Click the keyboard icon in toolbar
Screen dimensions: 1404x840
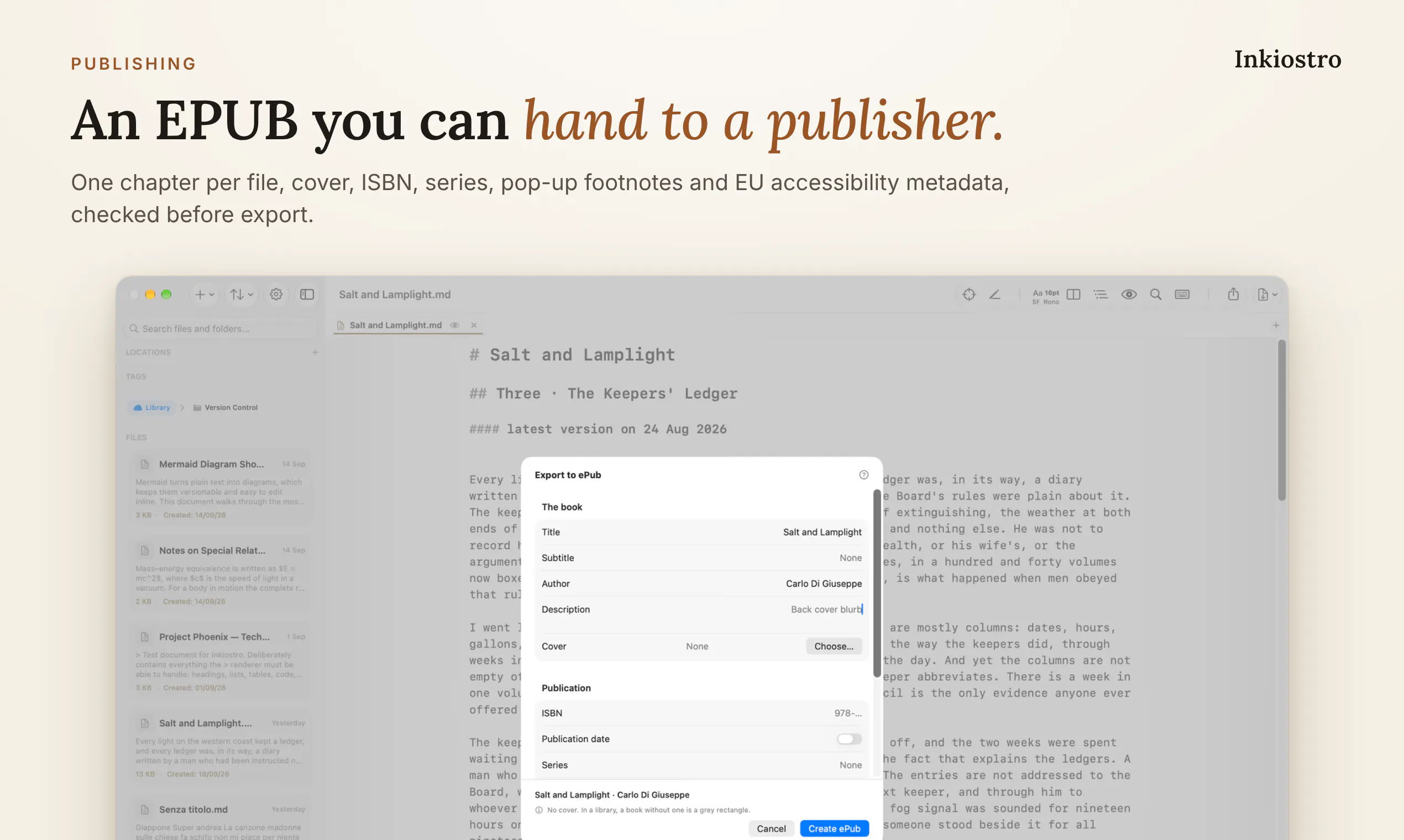click(x=1182, y=295)
